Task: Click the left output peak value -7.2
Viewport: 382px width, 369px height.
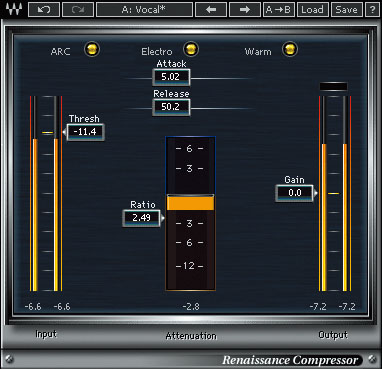Action: click(x=318, y=307)
